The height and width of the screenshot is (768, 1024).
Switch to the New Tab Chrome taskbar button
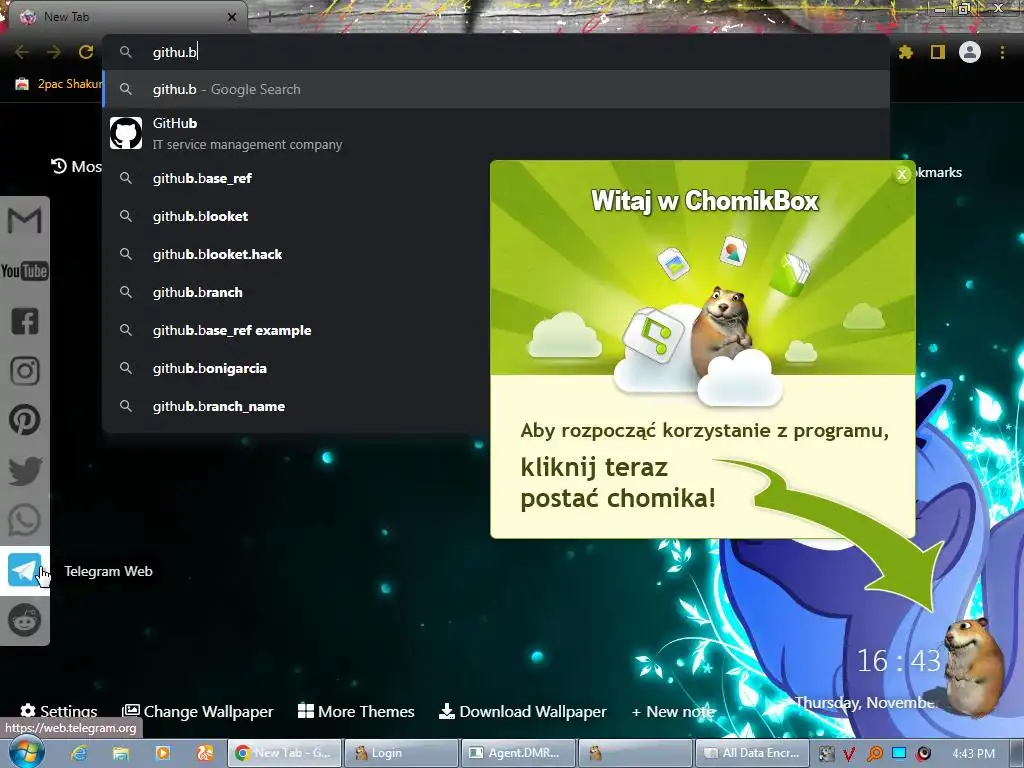click(285, 753)
